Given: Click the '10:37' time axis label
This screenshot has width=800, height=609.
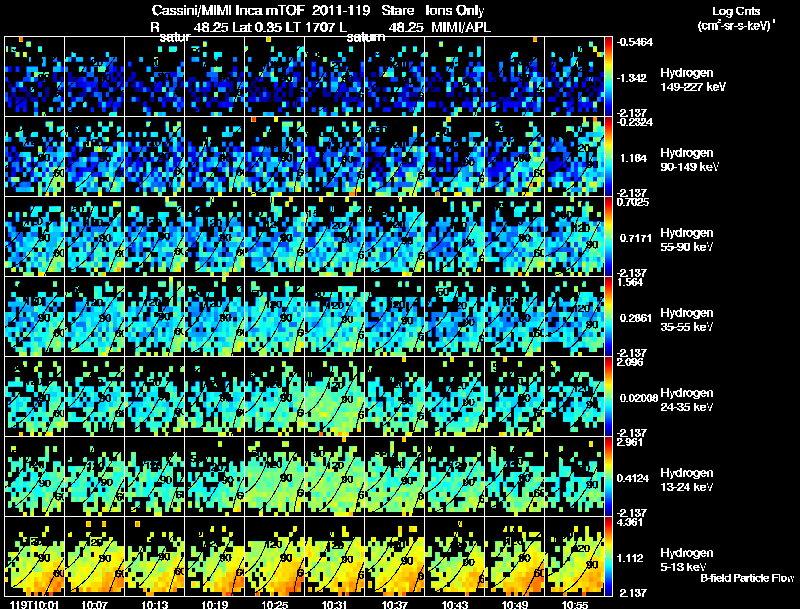Looking at the screenshot, I should click(x=394, y=604).
